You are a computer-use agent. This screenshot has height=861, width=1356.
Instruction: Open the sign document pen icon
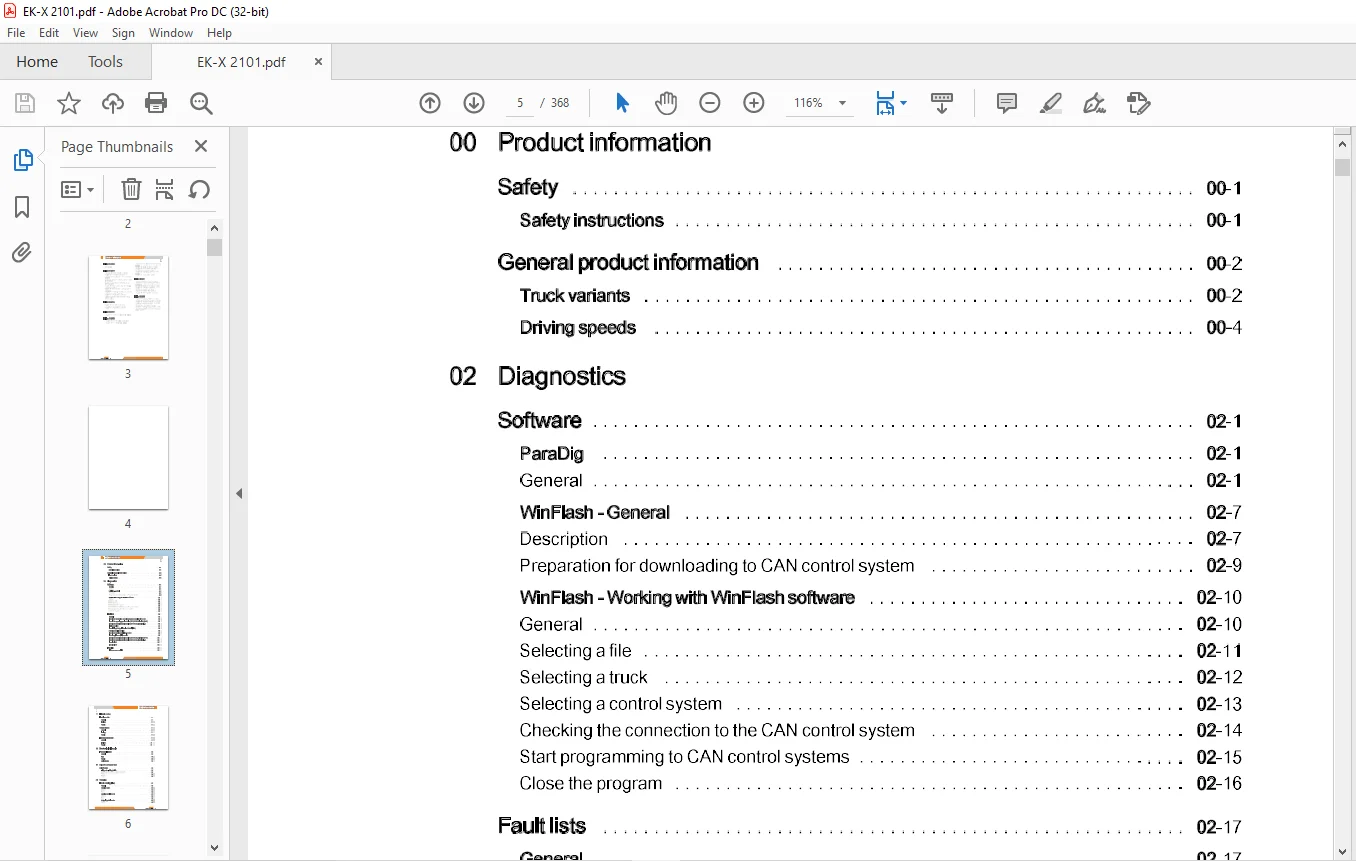[x=1094, y=103]
